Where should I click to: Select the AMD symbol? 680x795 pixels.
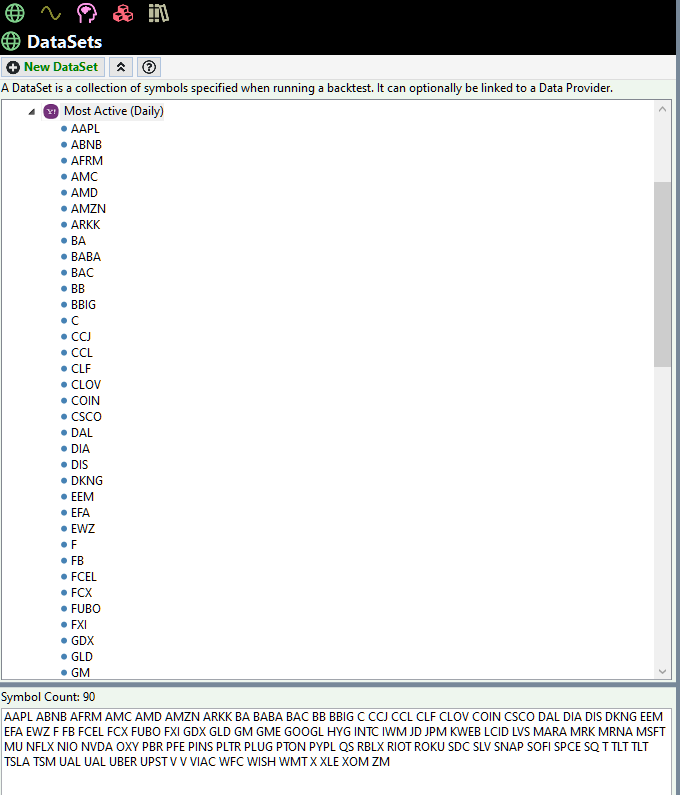(84, 193)
